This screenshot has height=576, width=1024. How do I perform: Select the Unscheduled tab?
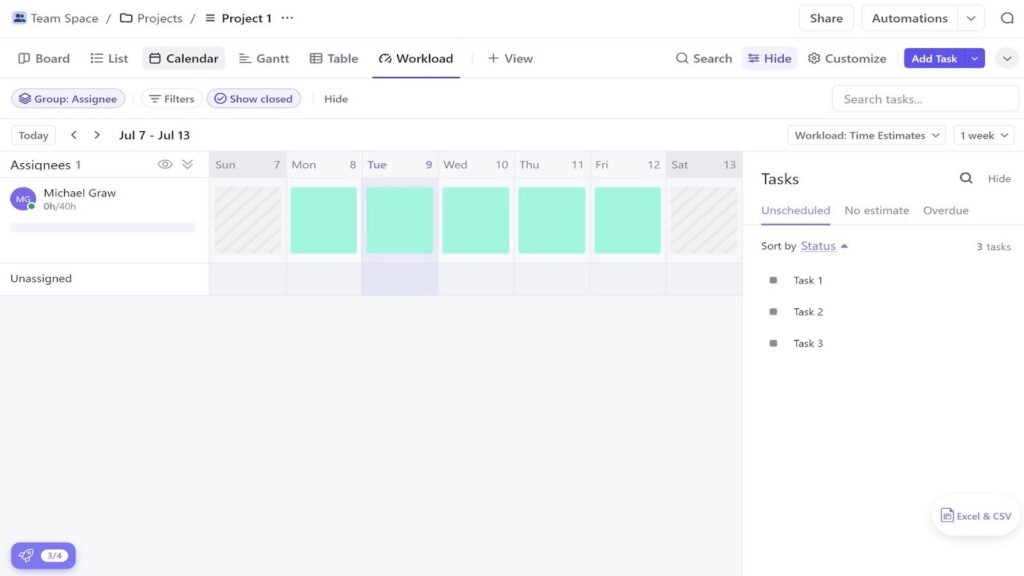click(795, 210)
